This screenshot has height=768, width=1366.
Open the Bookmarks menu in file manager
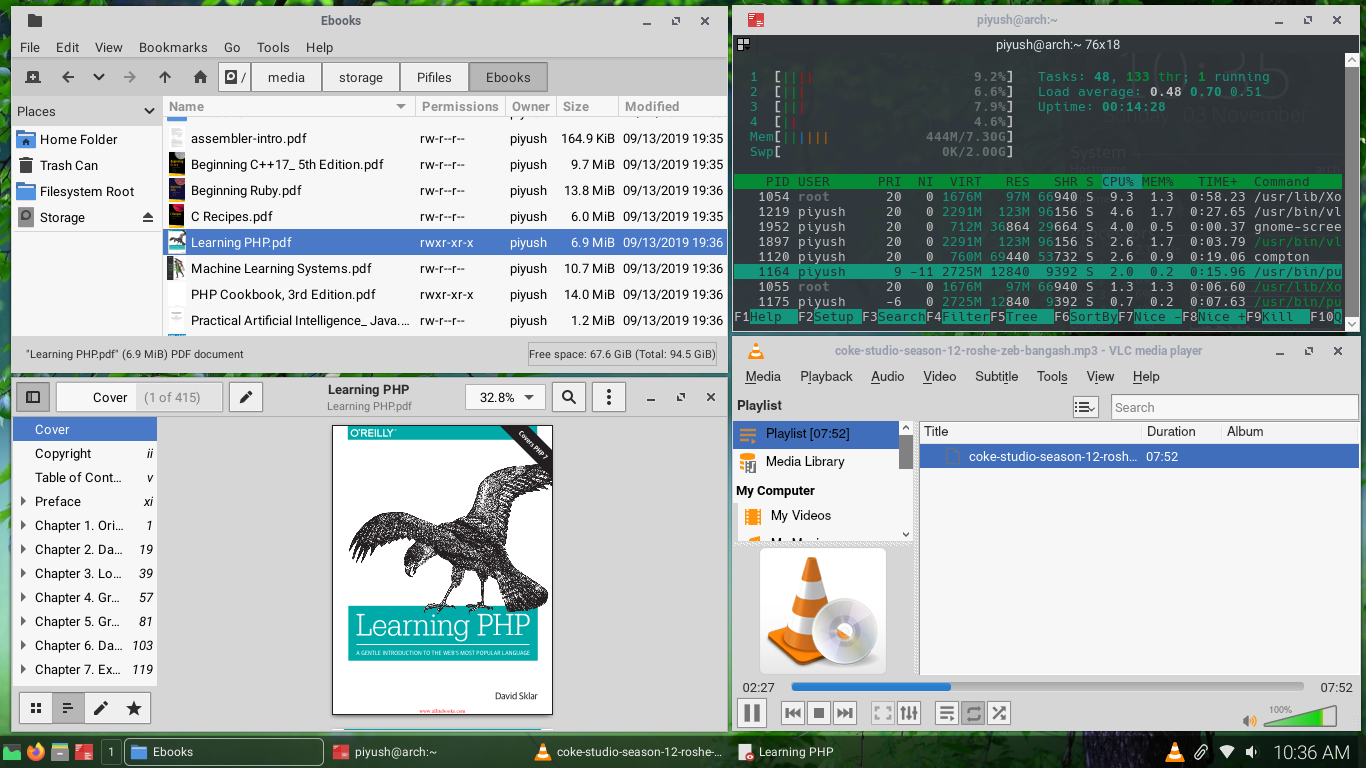pyautogui.click(x=173, y=47)
